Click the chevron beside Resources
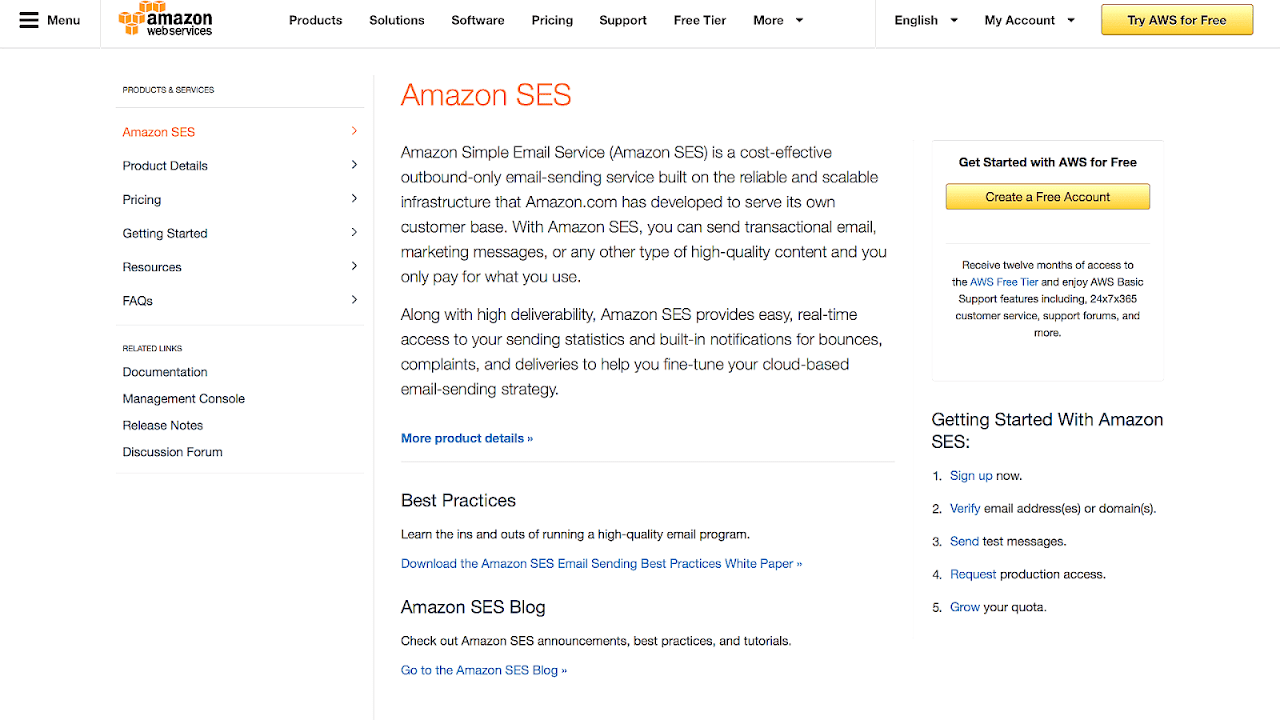 [x=354, y=266]
